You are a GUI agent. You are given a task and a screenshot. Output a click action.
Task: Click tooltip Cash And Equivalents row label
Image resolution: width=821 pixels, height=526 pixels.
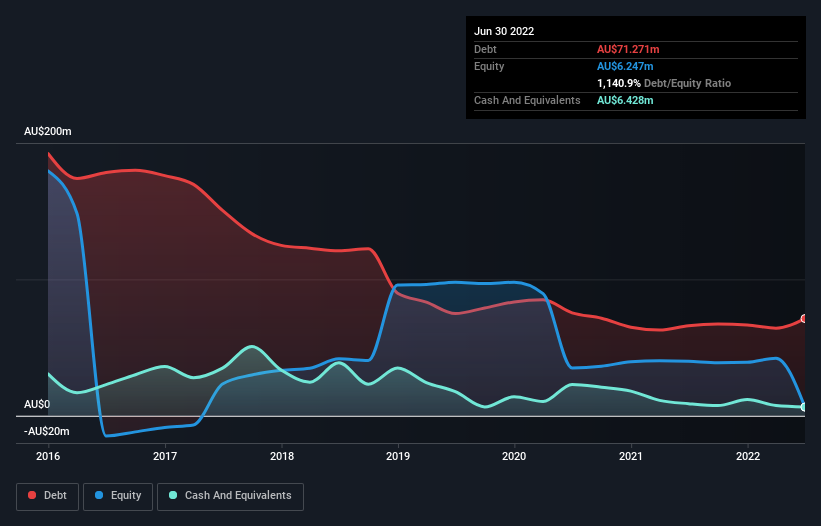click(x=527, y=100)
